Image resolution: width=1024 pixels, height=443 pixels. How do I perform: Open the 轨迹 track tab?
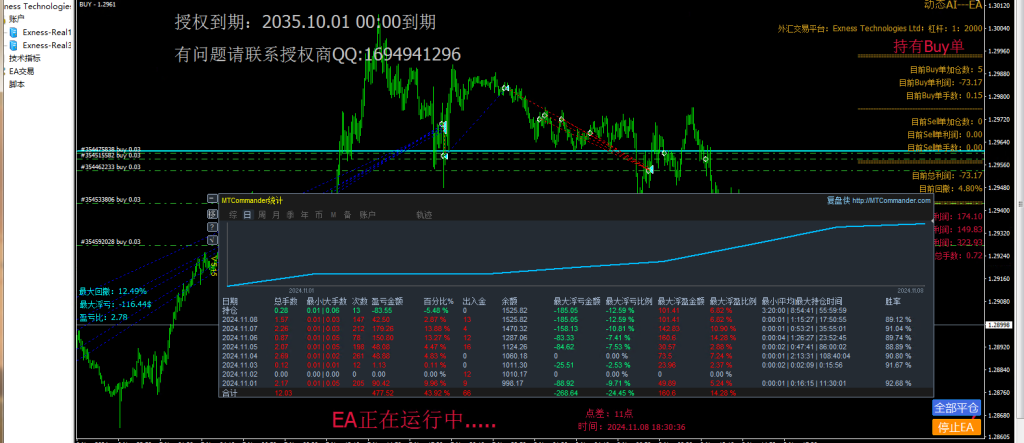(x=424, y=214)
